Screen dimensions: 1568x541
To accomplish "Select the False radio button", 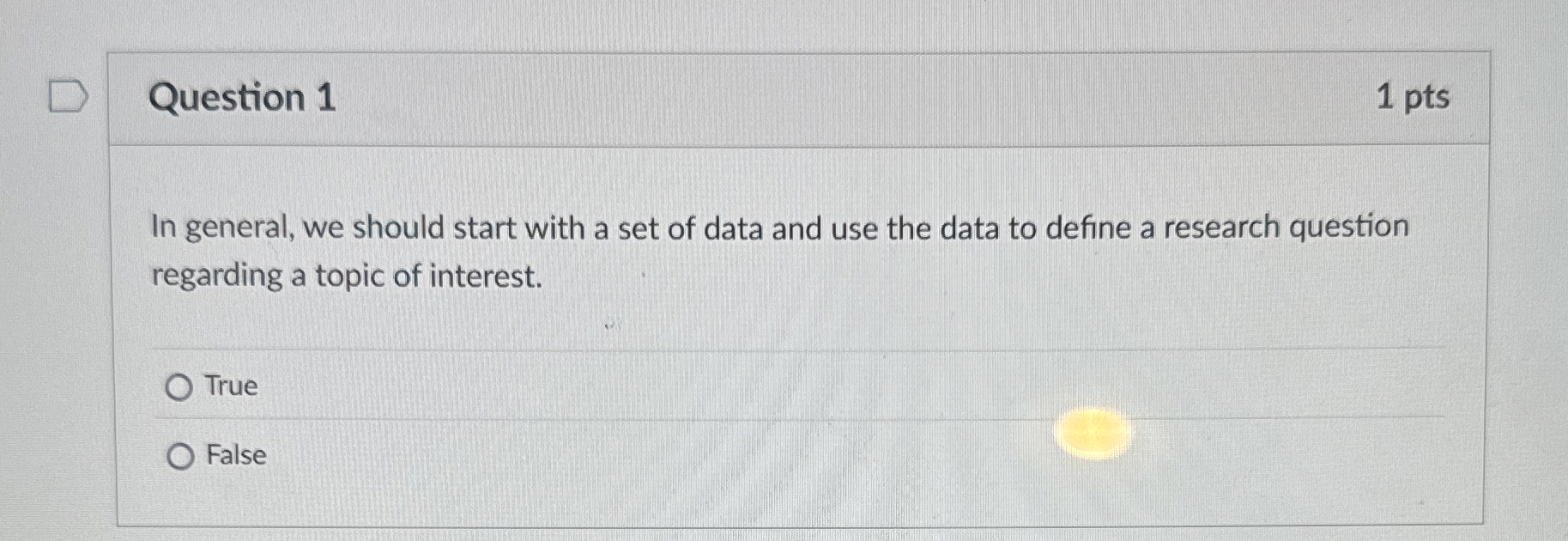I will 180,457.
